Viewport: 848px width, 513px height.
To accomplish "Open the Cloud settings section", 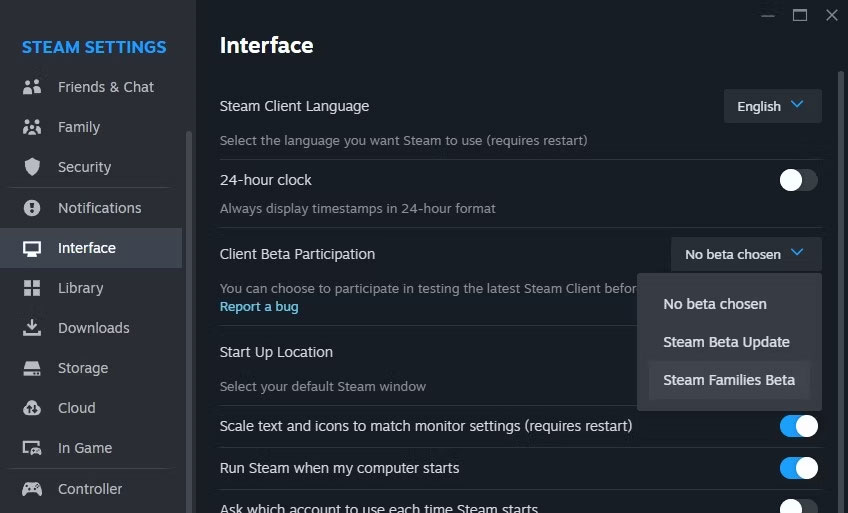I will pyautogui.click(x=77, y=408).
